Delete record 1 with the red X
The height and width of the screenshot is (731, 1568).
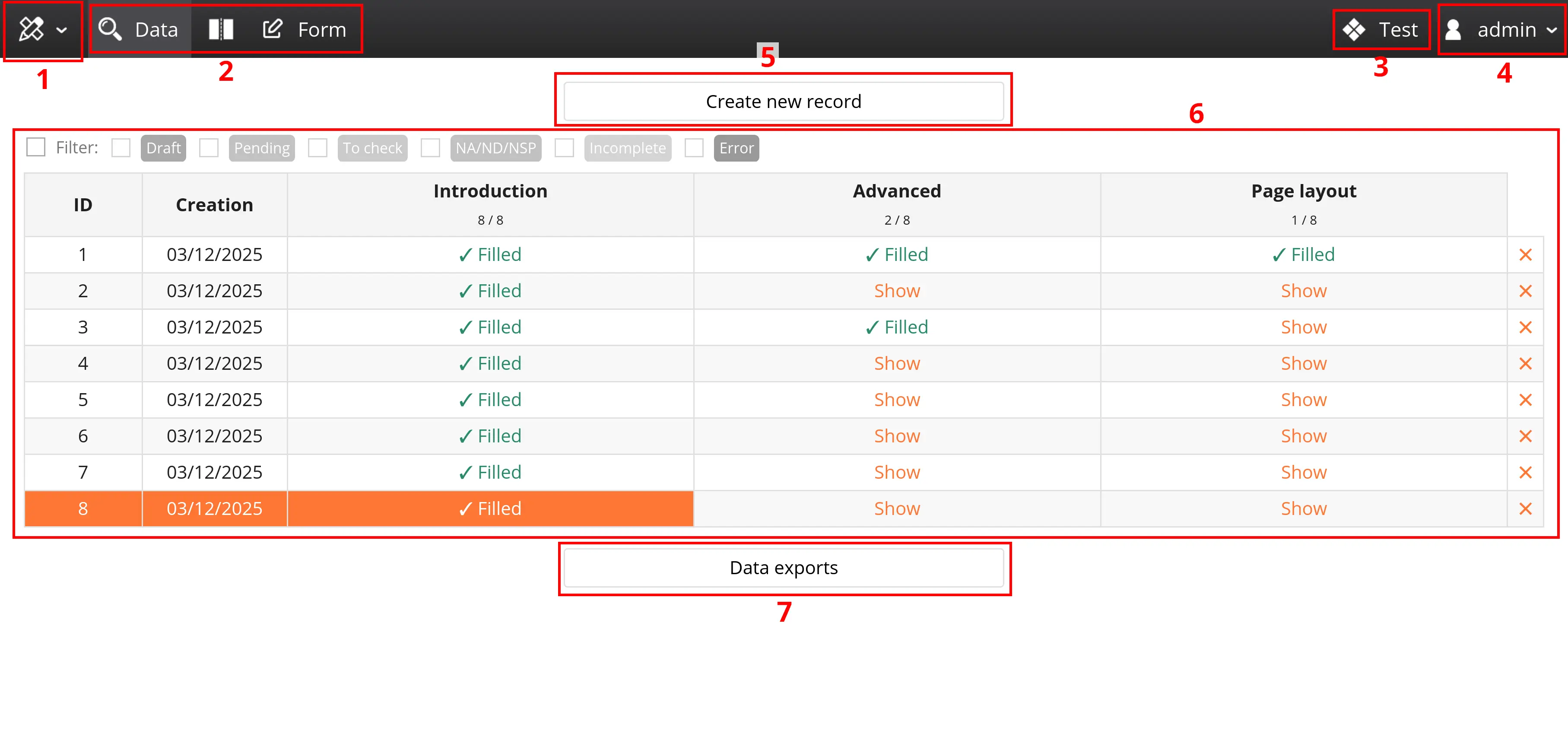(x=1525, y=254)
